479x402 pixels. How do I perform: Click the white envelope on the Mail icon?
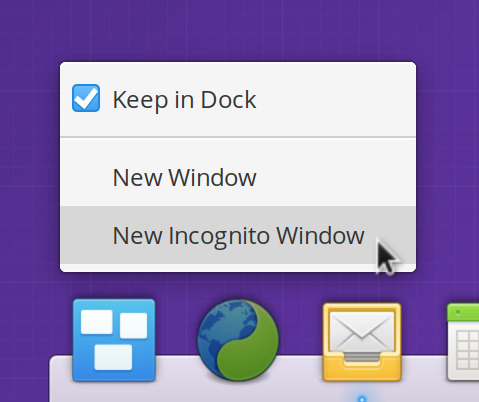click(362, 332)
